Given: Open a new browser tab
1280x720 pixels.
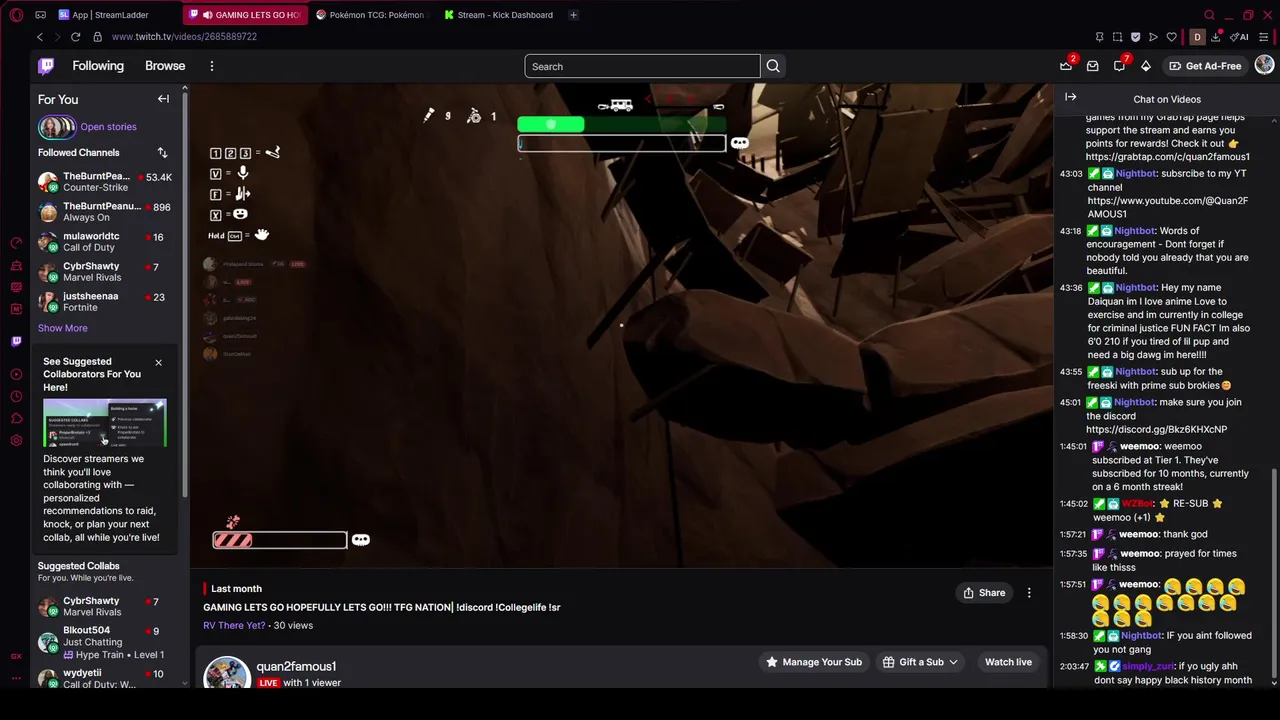Looking at the screenshot, I should (573, 15).
